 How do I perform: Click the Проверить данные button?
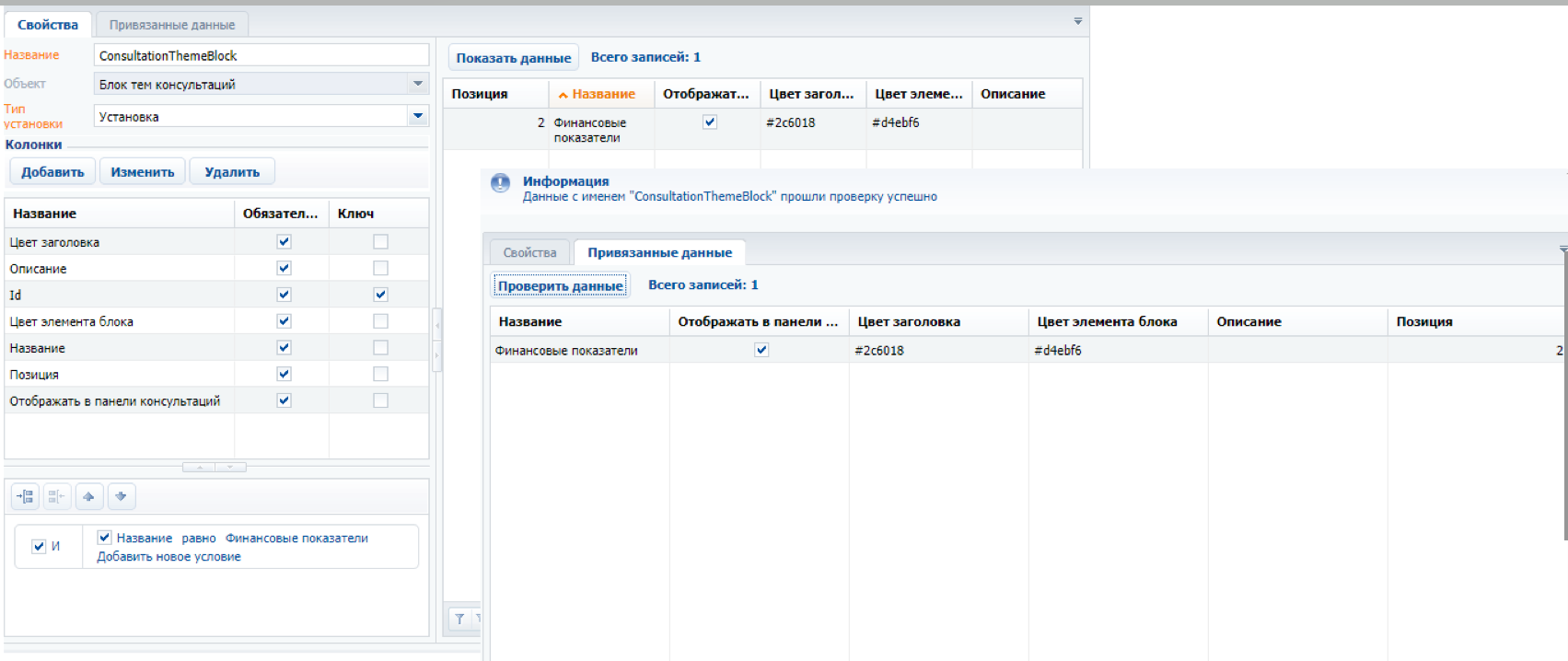[x=561, y=285]
